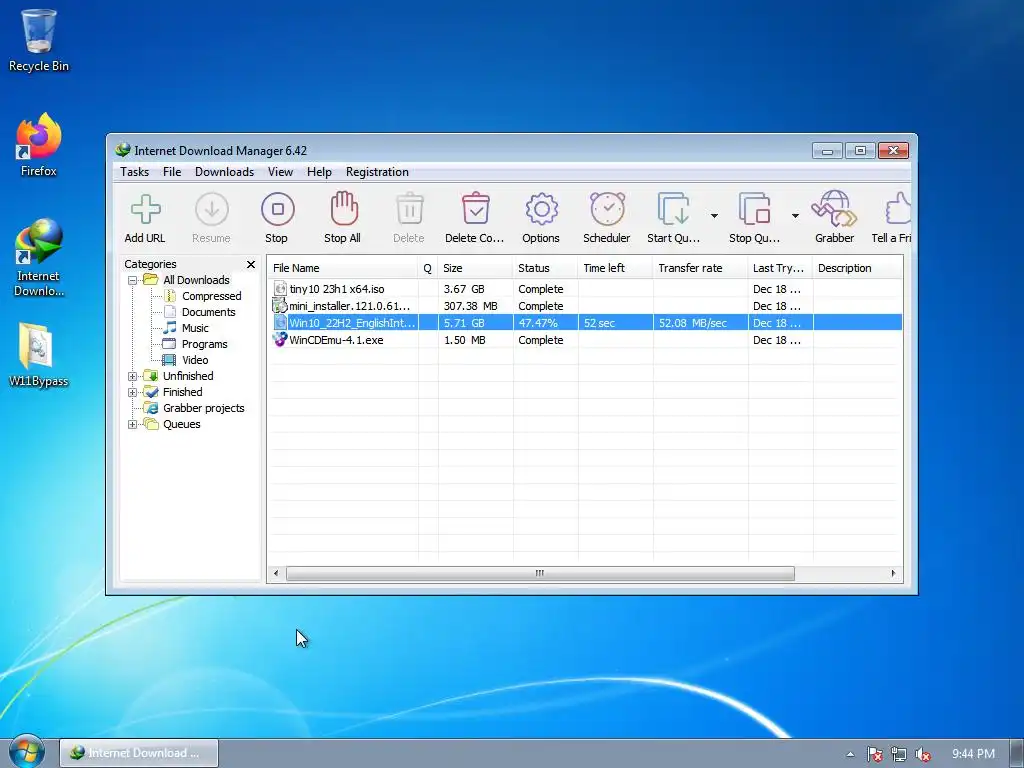This screenshot has width=1024, height=768.
Task: Select All Downloads folder in tree
Action: [196, 280]
